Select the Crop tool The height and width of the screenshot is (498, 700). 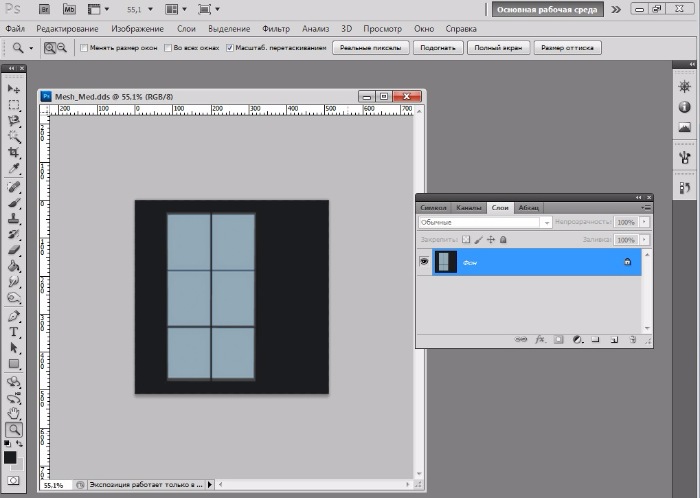pos(14,153)
